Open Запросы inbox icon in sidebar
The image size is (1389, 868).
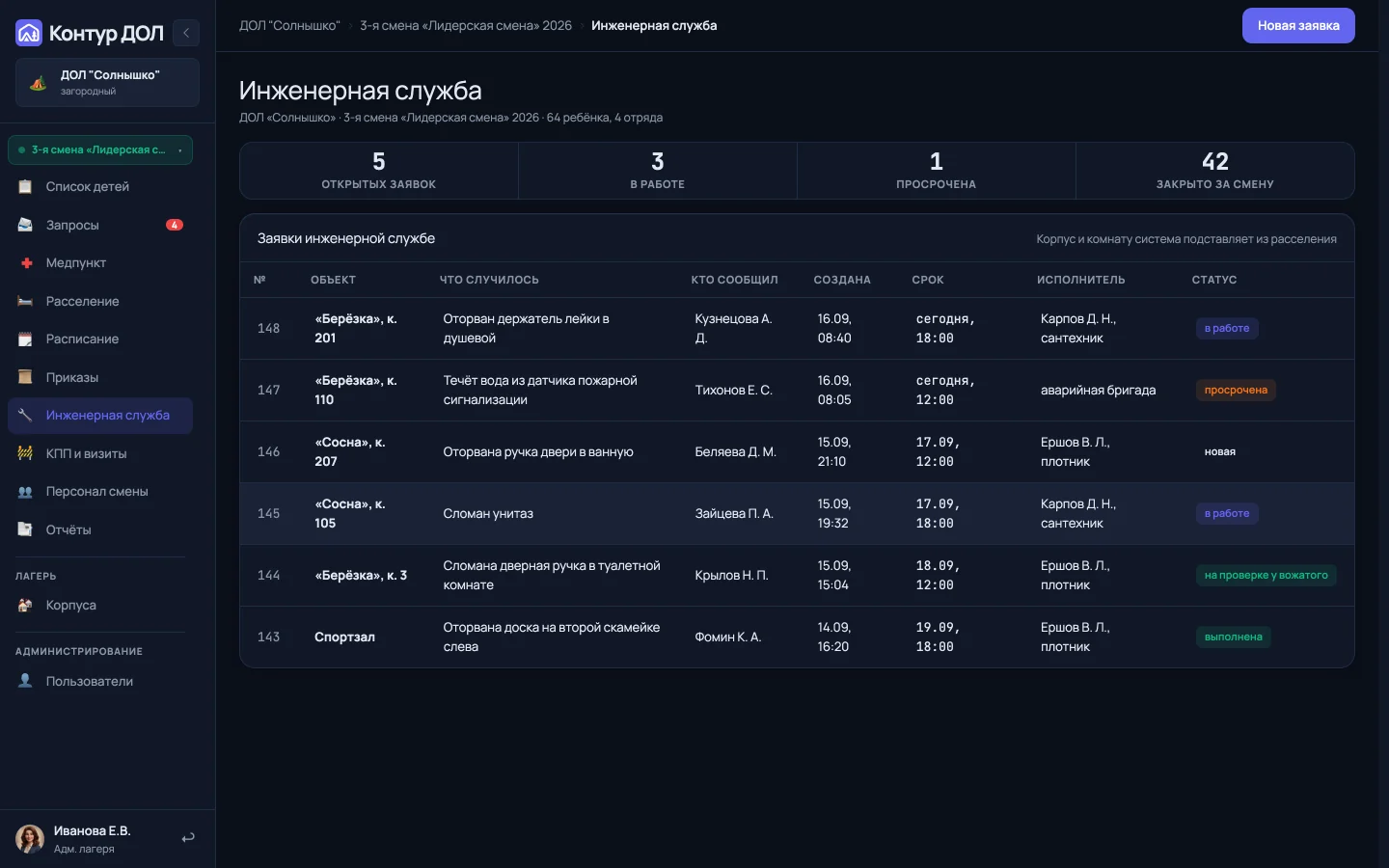coord(25,225)
